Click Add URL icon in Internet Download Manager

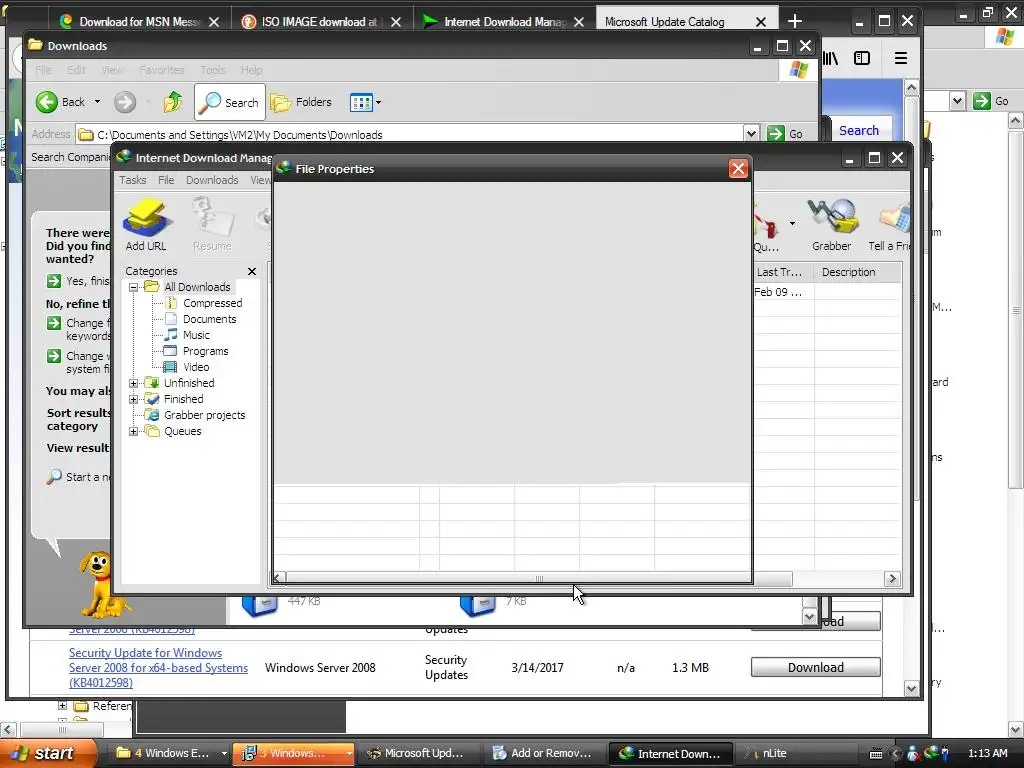pyautogui.click(x=146, y=225)
